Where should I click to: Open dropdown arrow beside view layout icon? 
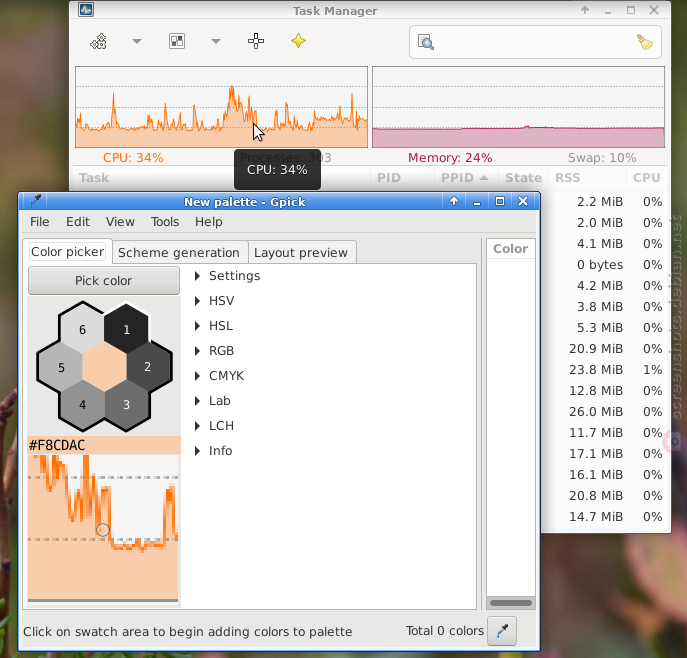click(216, 42)
